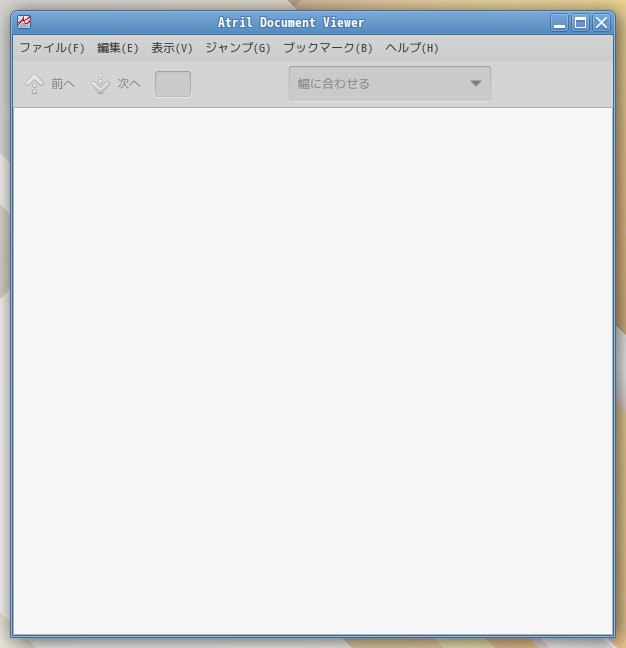
Task: Click the 前へ button label
Action: coord(63,84)
